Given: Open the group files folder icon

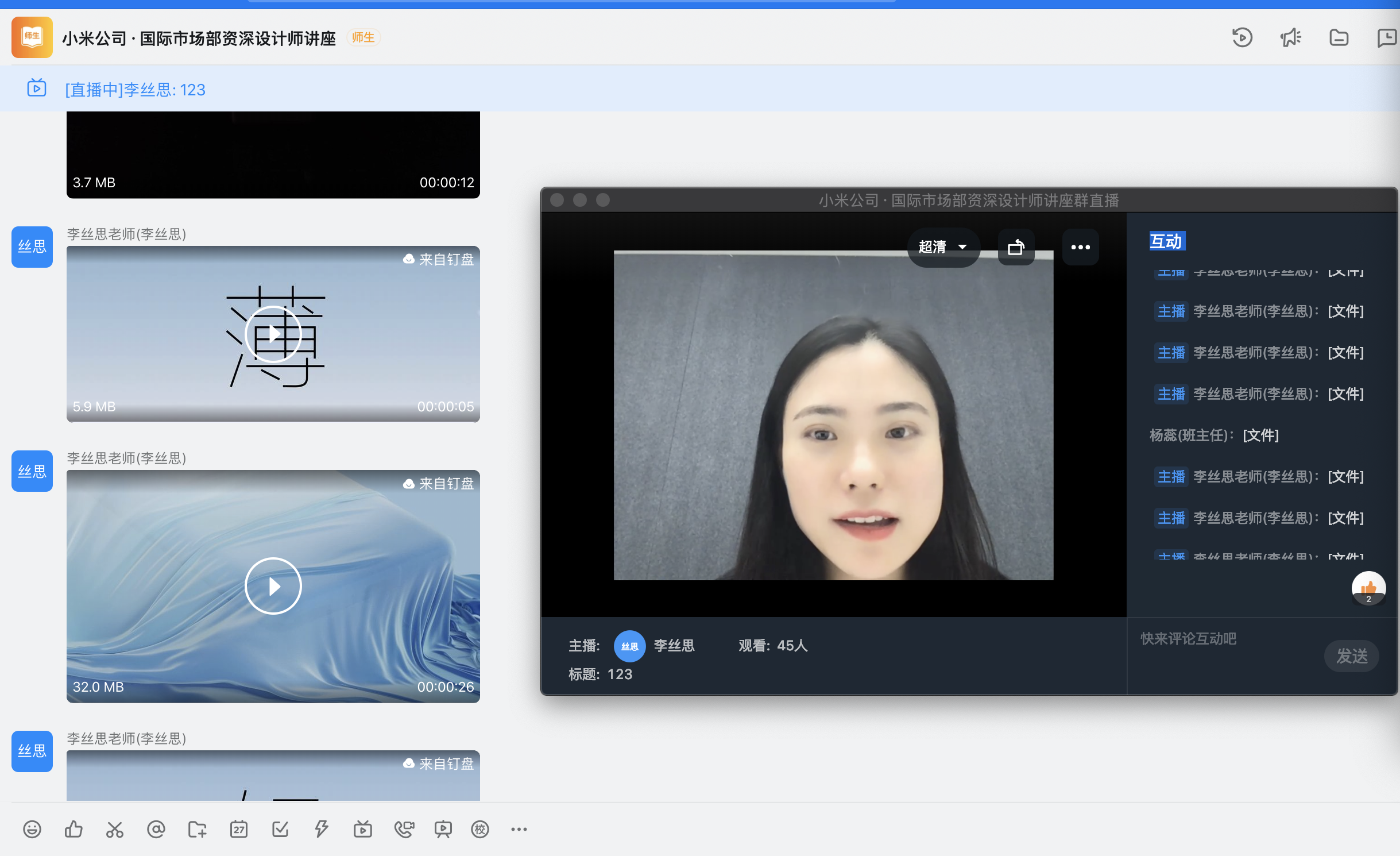Looking at the screenshot, I should (1339, 38).
